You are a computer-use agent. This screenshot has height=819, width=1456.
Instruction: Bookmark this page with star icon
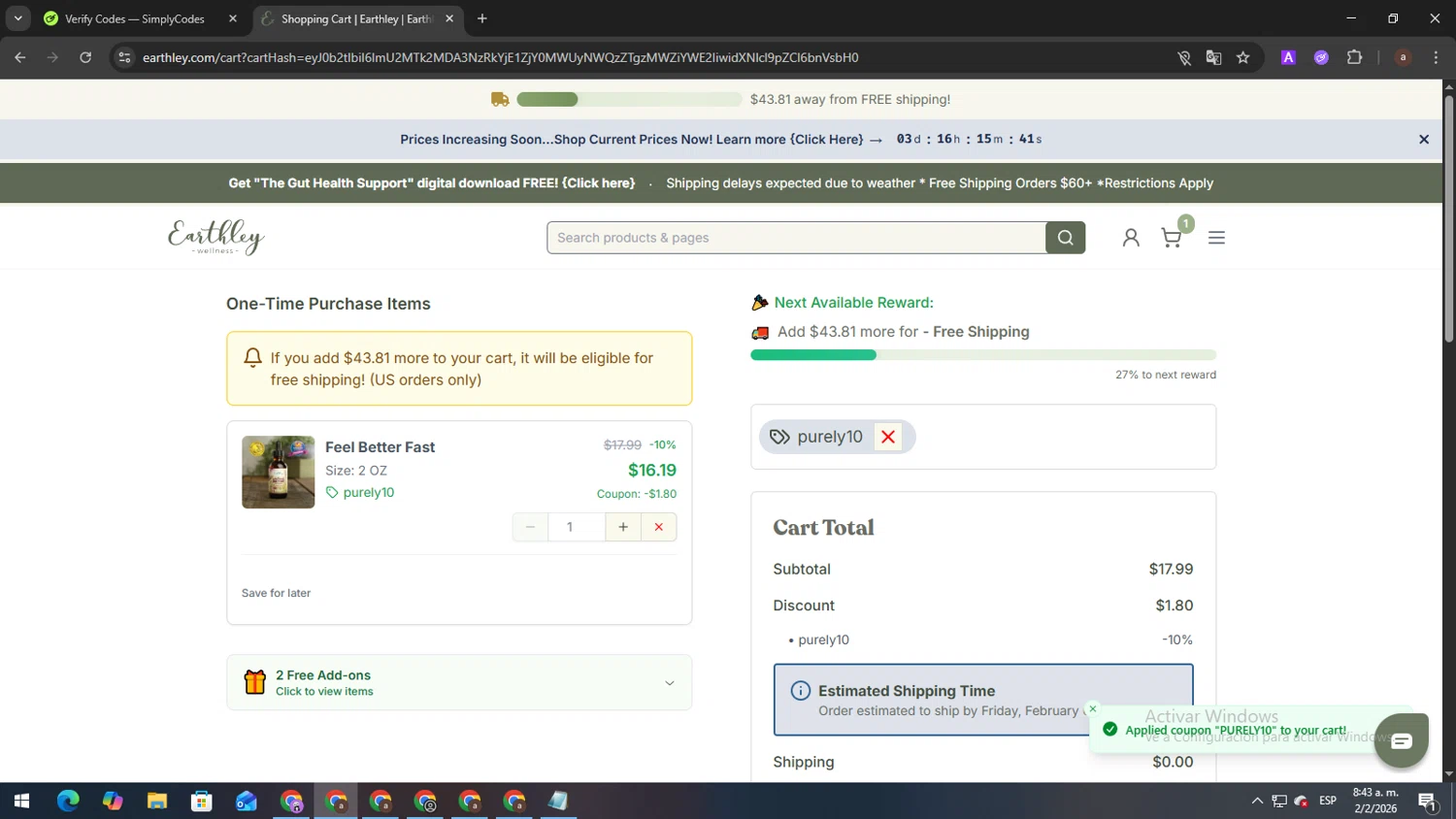tap(1242, 57)
